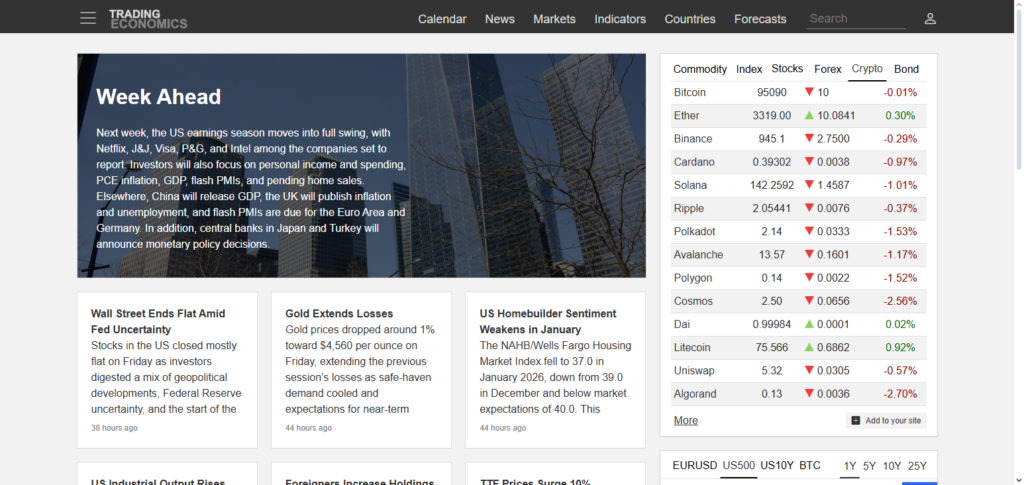The height and width of the screenshot is (485, 1024).
Task: Open the Foreigners Increase Holdings article
Action: pos(360,482)
